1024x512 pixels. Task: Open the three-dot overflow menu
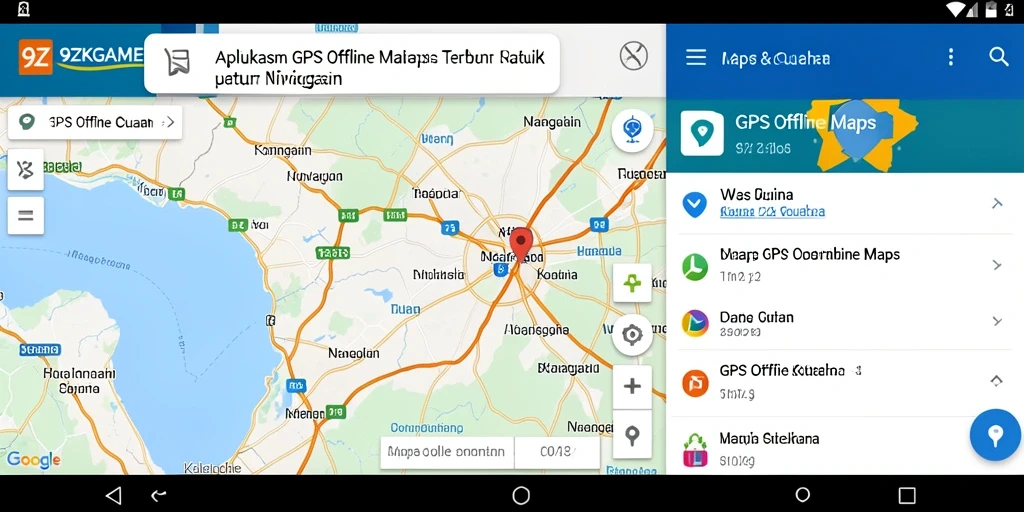951,57
